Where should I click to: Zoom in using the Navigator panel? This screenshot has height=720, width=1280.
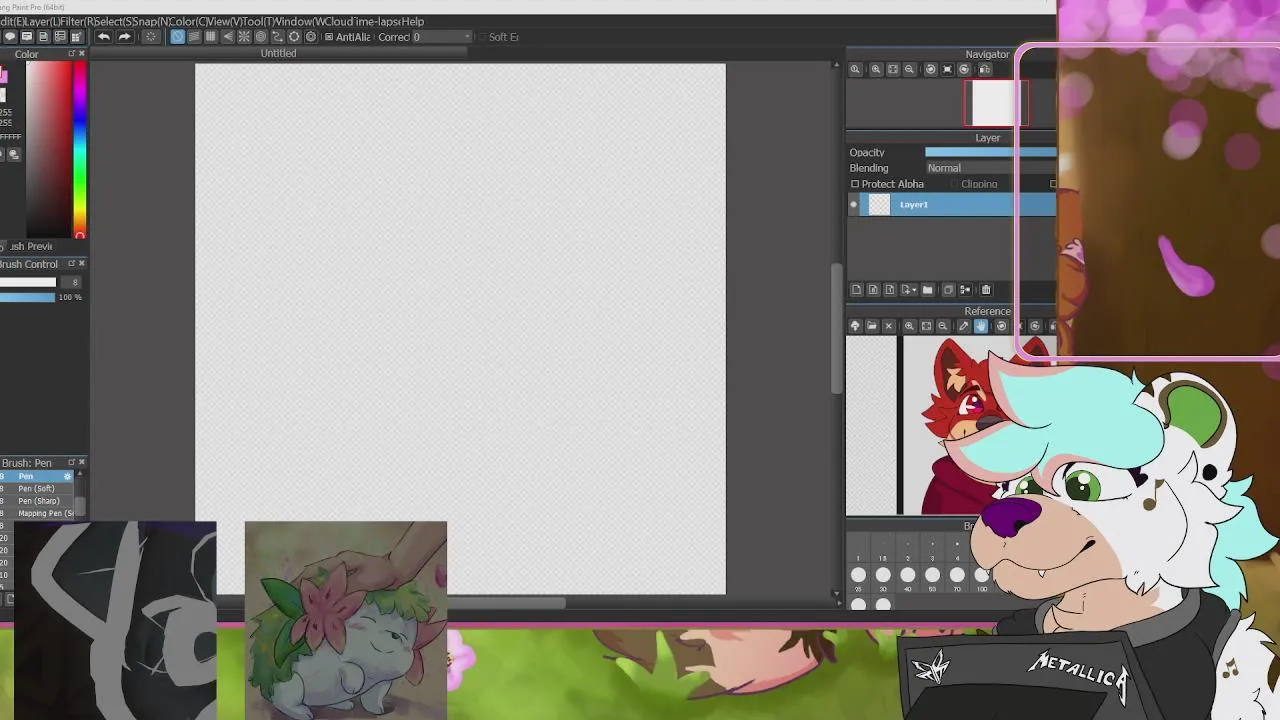click(x=876, y=69)
